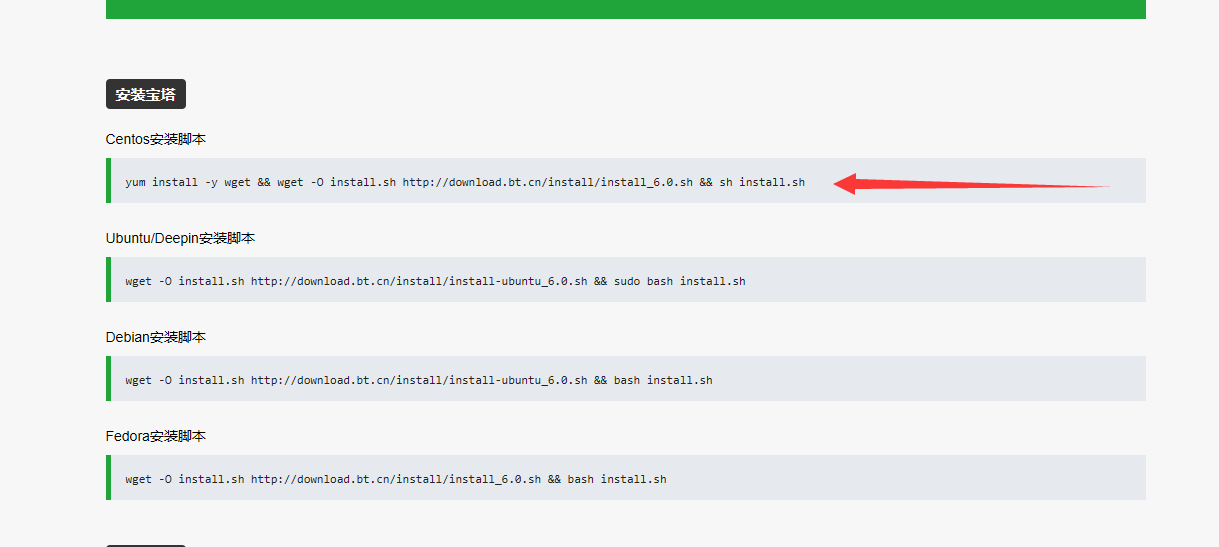Click the Centos安装脚本 label
This screenshot has height=547, width=1219.
point(156,139)
